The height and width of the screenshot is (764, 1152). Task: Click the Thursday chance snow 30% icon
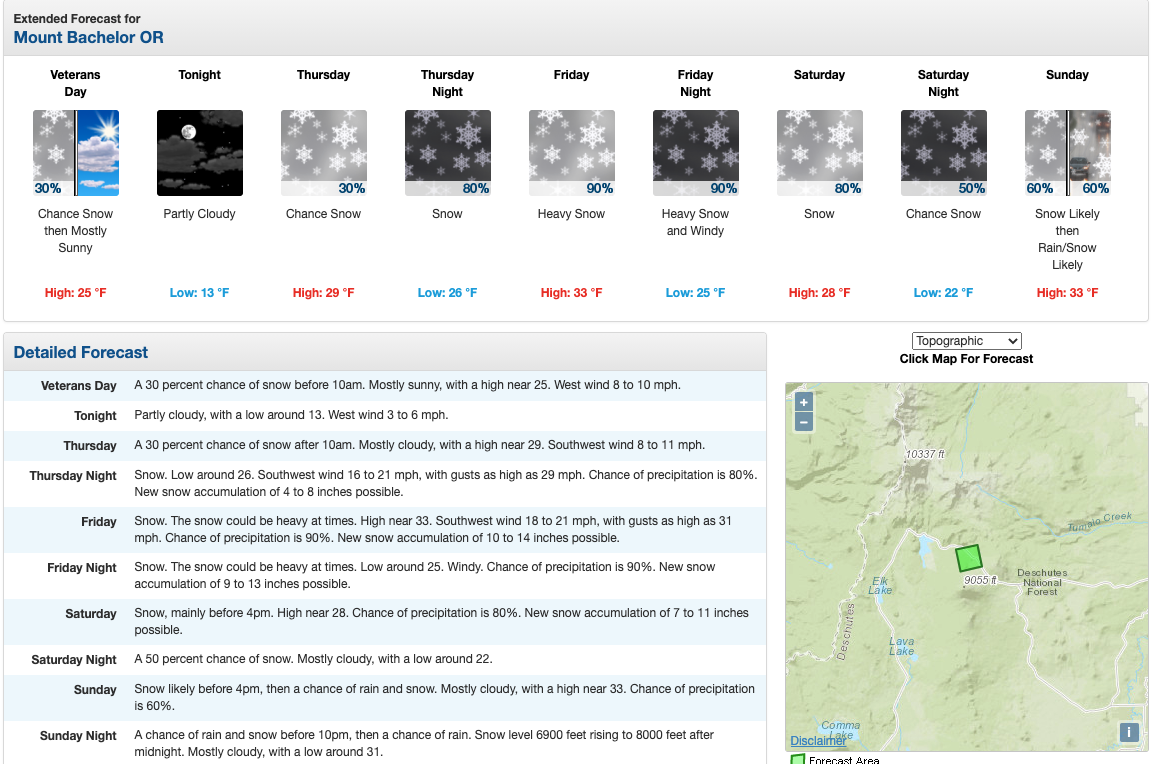pyautogui.click(x=324, y=153)
